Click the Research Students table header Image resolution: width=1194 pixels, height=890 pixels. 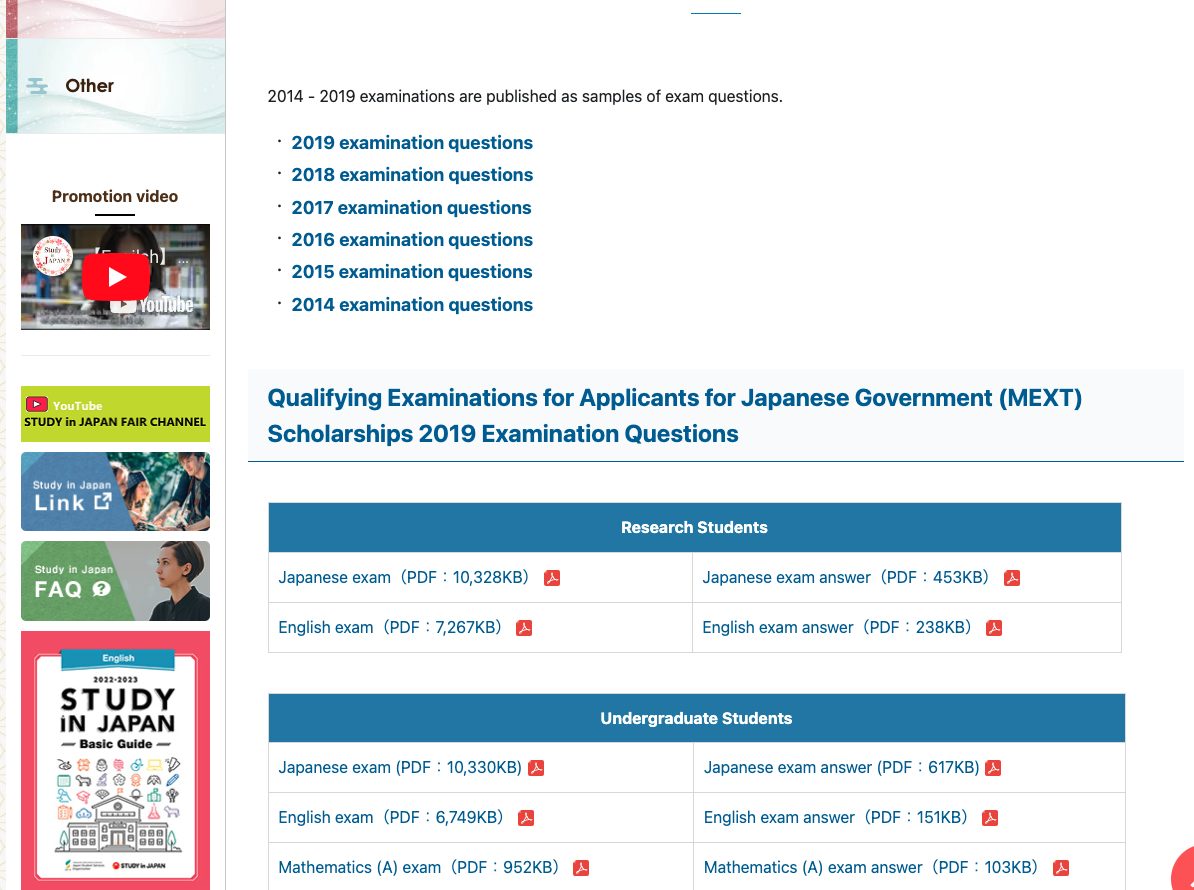694,528
